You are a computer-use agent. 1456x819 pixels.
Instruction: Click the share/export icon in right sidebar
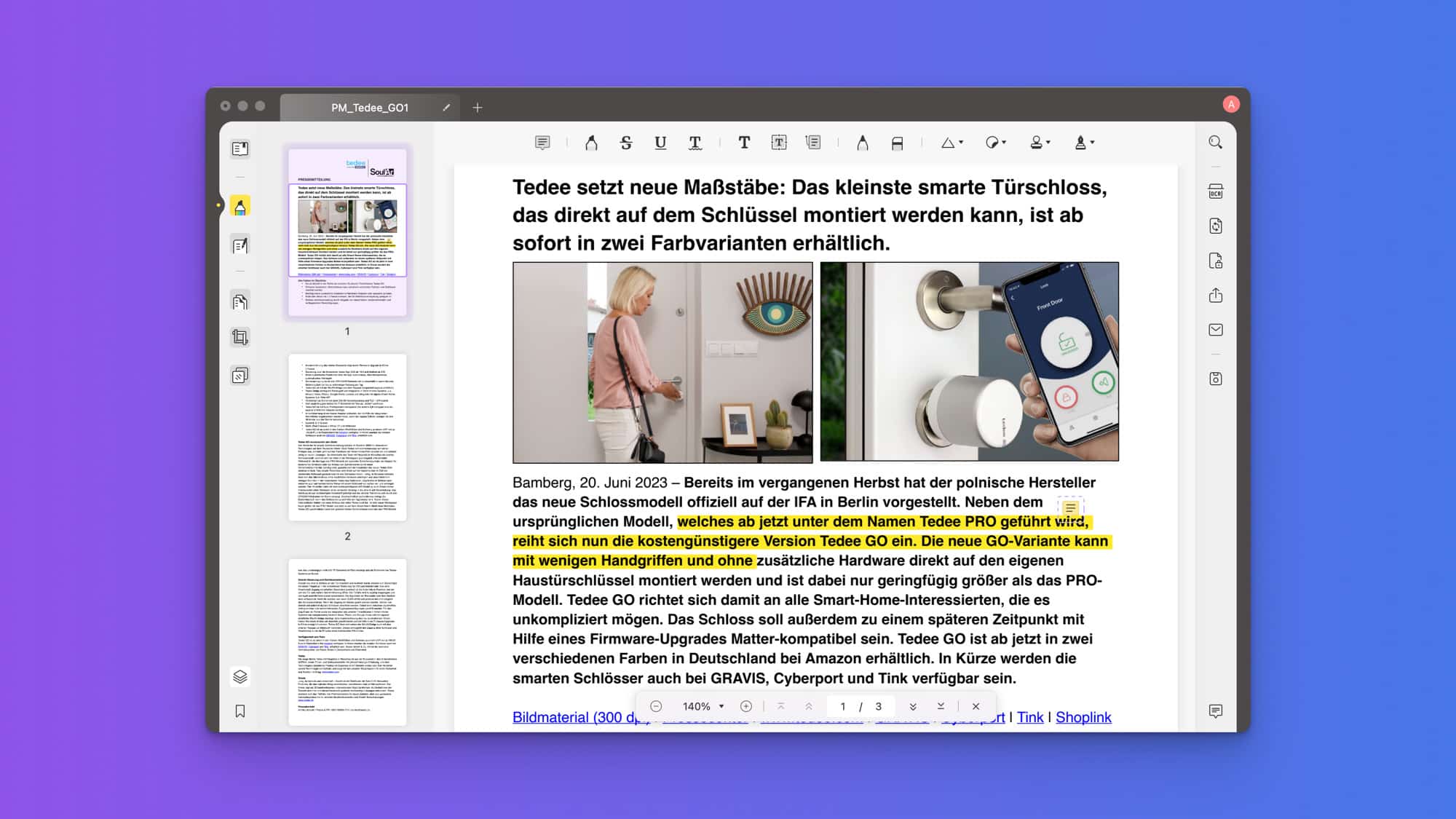tap(1215, 295)
